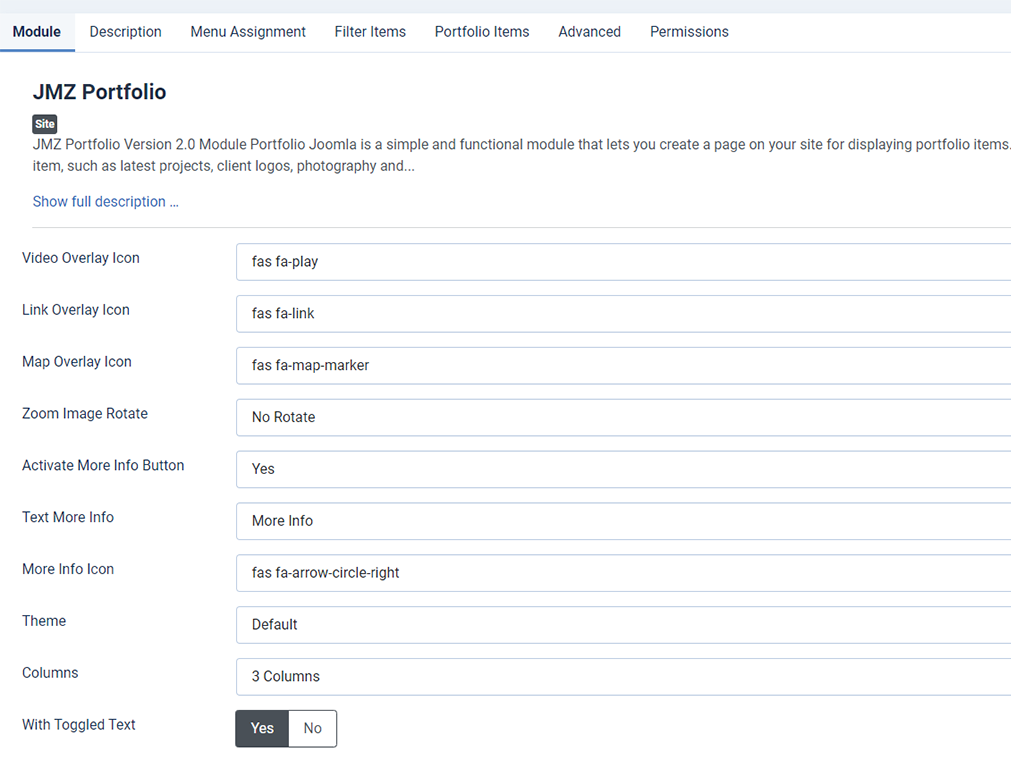This screenshot has width=1011, height=760.
Task: Go to the Filter Items tab
Action: click(370, 32)
